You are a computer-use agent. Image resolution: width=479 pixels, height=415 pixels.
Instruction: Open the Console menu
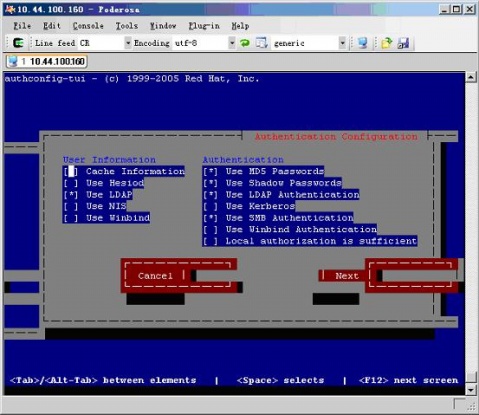tap(88, 26)
